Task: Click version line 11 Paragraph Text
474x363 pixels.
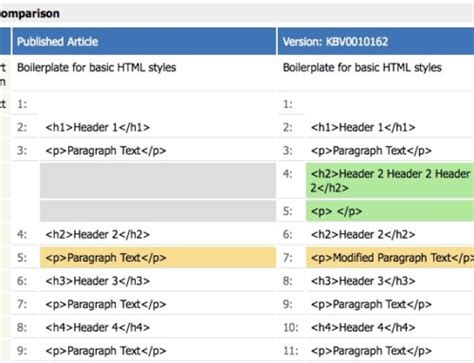Action: (x=371, y=351)
